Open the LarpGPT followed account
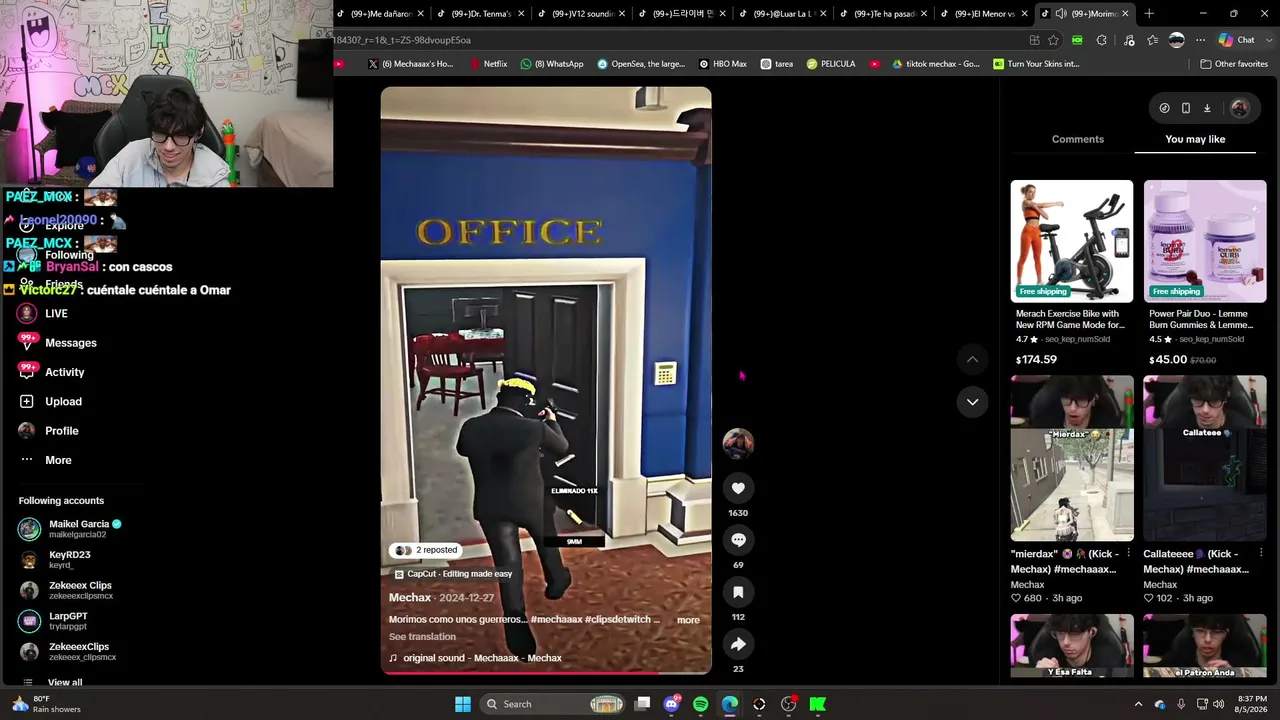The width and height of the screenshot is (1280, 720). point(54,621)
